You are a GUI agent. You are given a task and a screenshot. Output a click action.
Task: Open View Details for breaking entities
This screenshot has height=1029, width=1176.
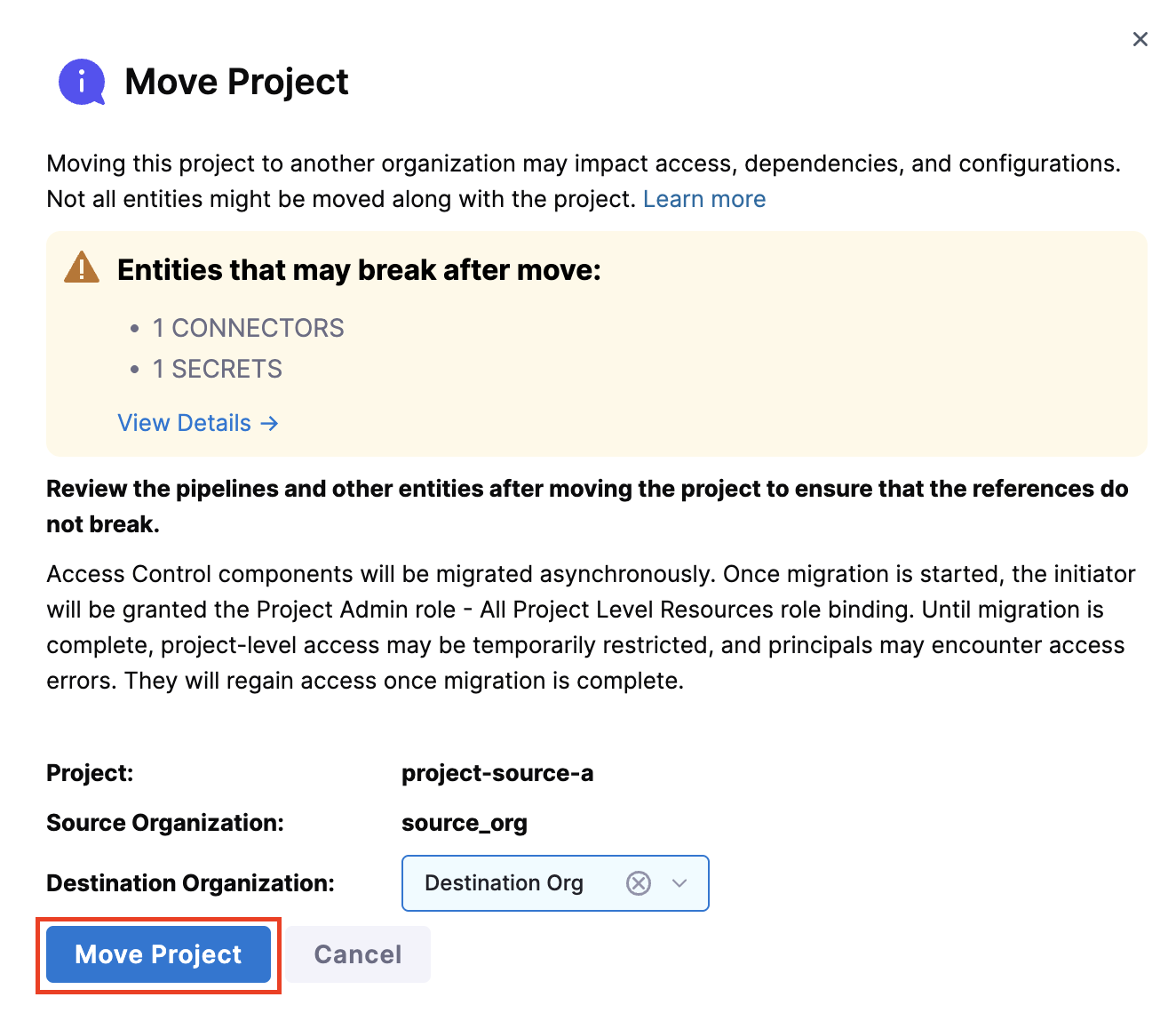tap(185, 424)
